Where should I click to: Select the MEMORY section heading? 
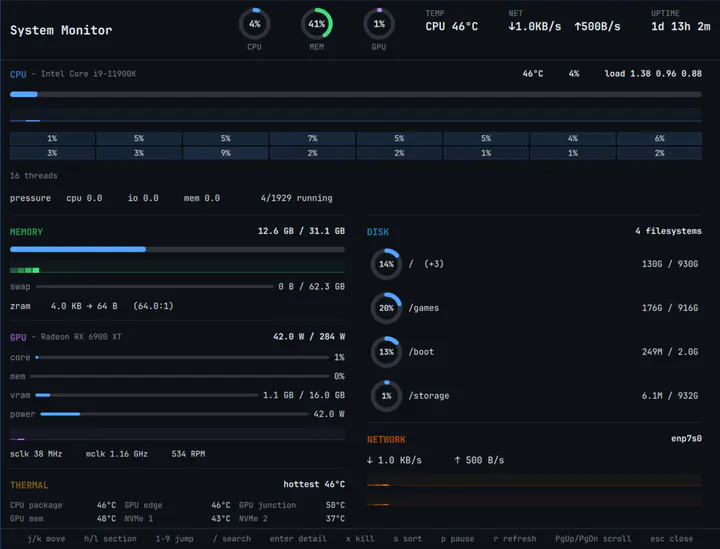click(26, 232)
